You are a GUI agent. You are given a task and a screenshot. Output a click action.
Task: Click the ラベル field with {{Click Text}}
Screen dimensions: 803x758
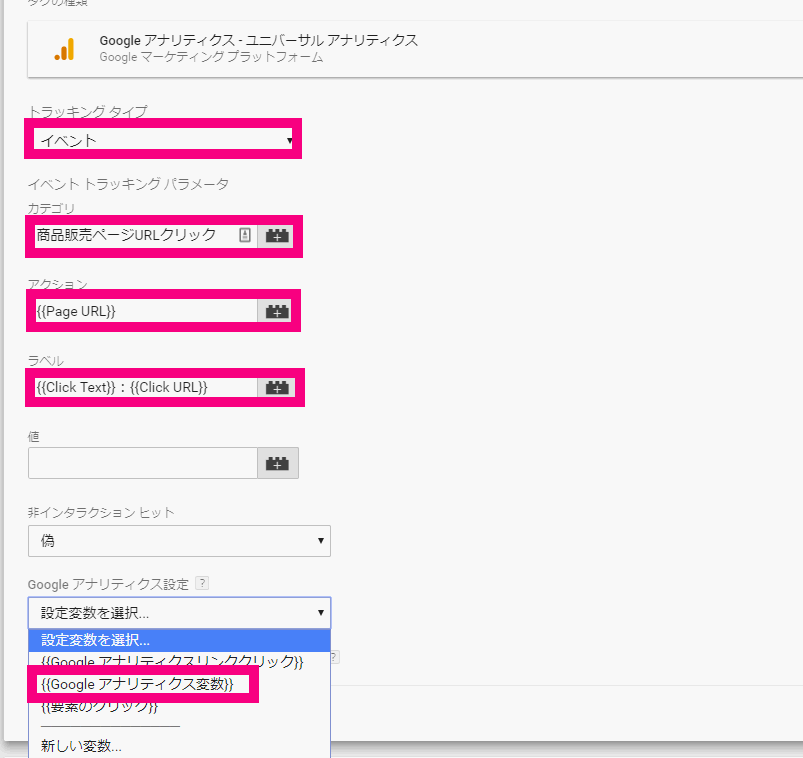point(145,387)
